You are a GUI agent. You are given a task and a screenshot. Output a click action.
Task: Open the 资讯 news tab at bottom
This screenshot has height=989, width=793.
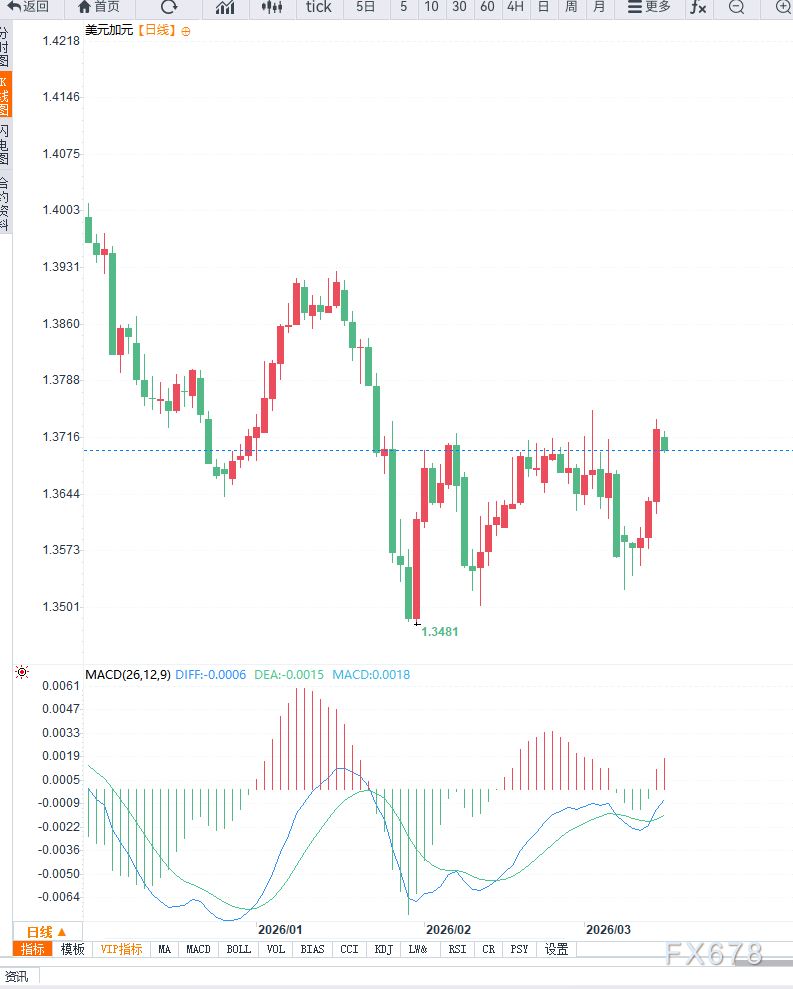tap(17, 976)
